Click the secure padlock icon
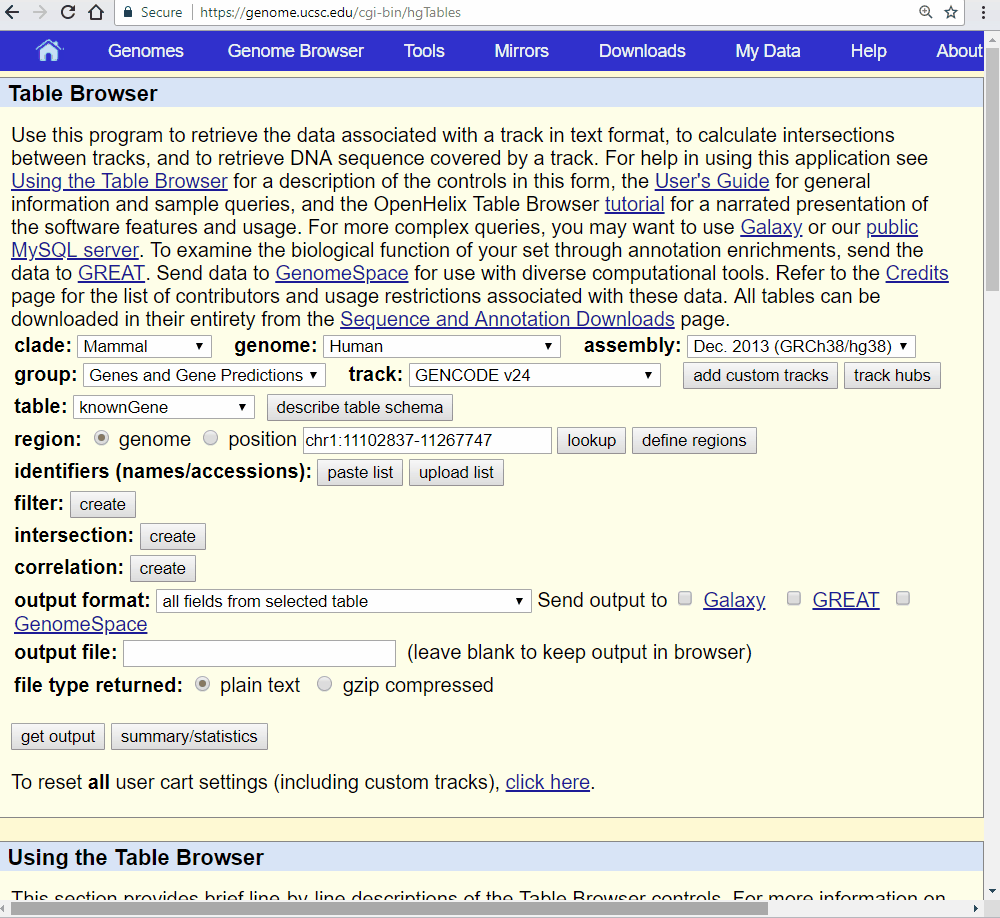 pos(128,13)
